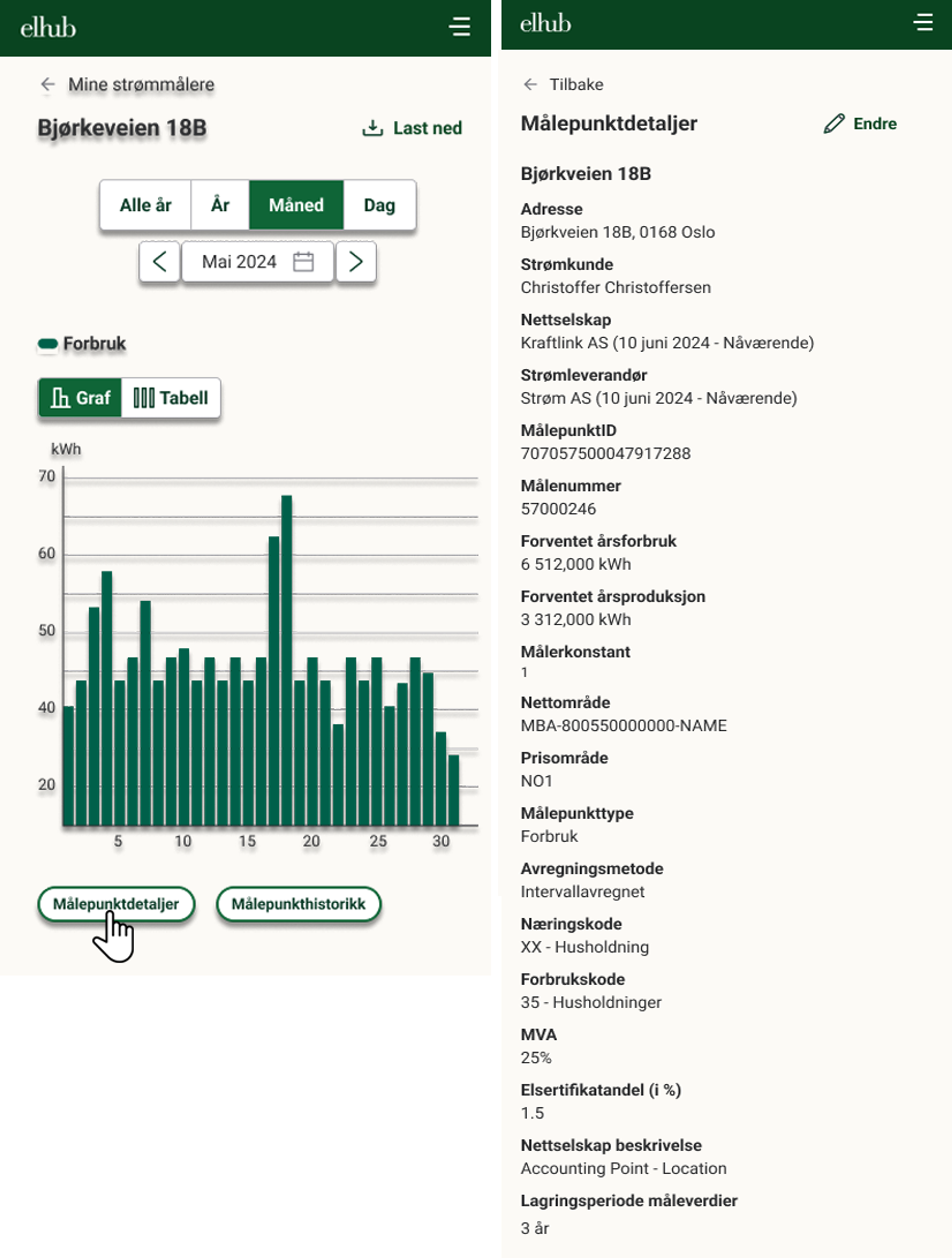Switch to Graf view
Screen dimensions: 952x1258
coord(80,398)
